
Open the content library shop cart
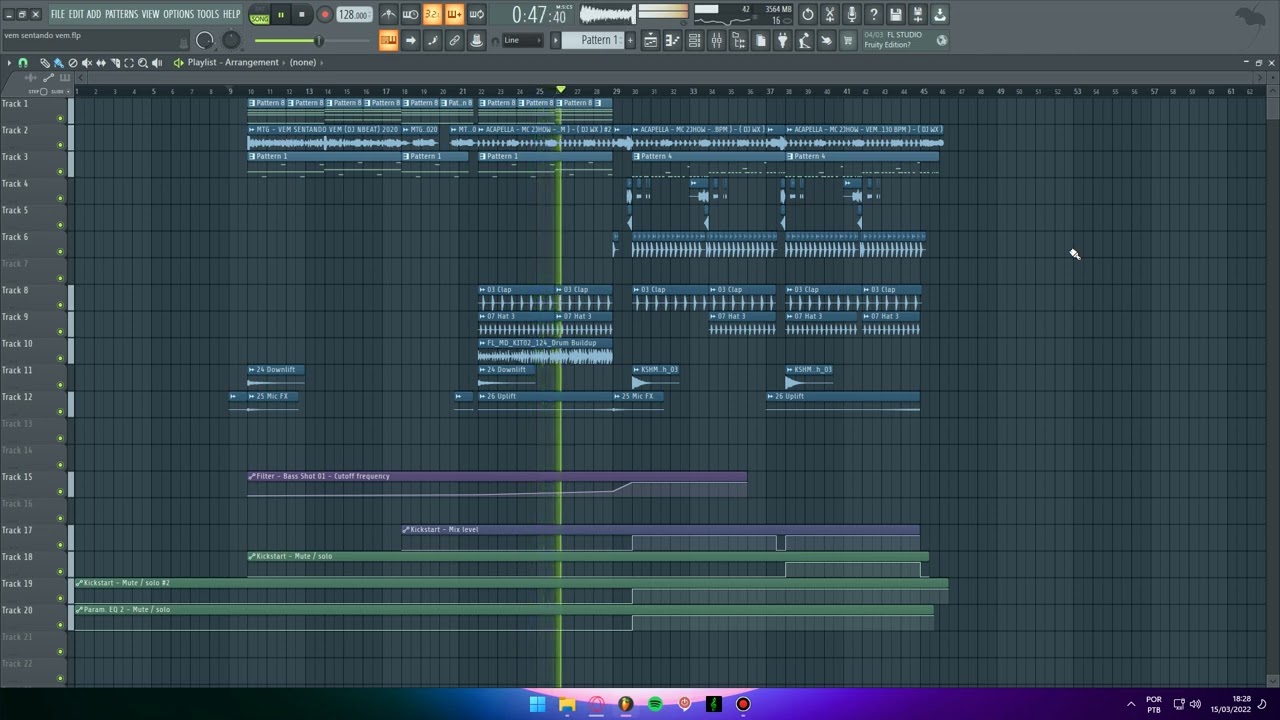click(x=847, y=40)
